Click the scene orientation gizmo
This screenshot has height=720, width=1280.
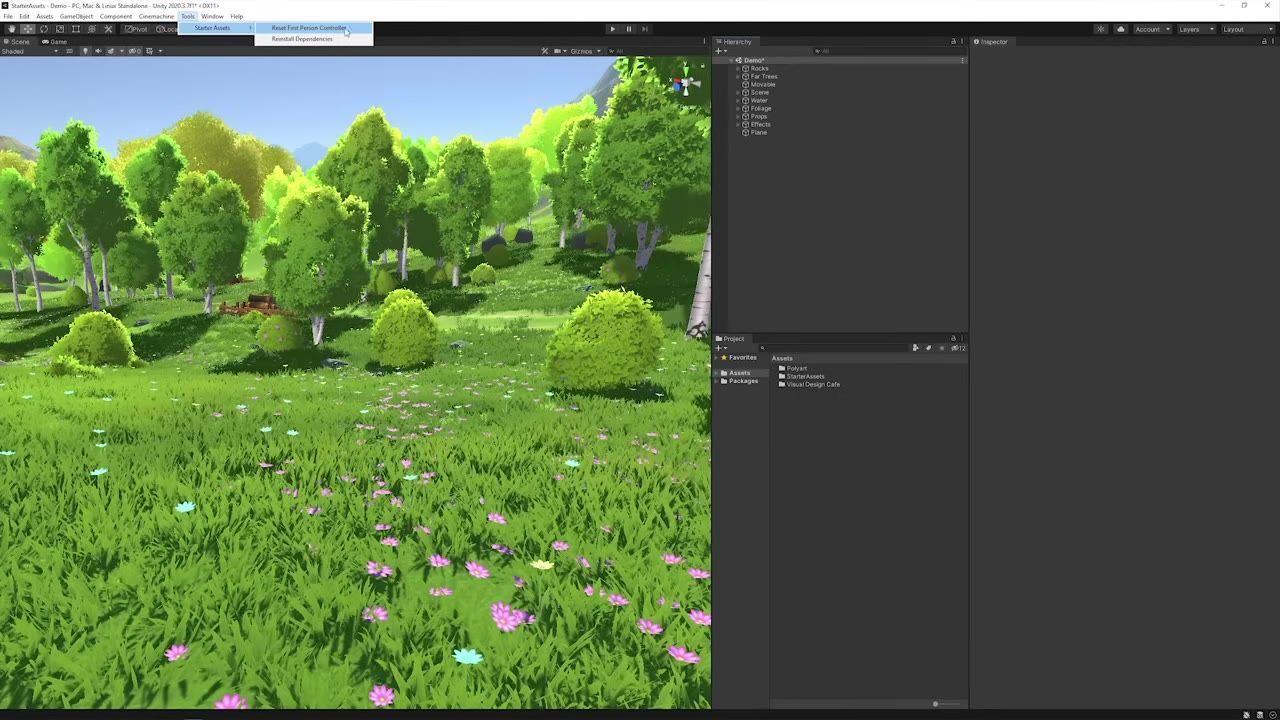pyautogui.click(x=685, y=86)
